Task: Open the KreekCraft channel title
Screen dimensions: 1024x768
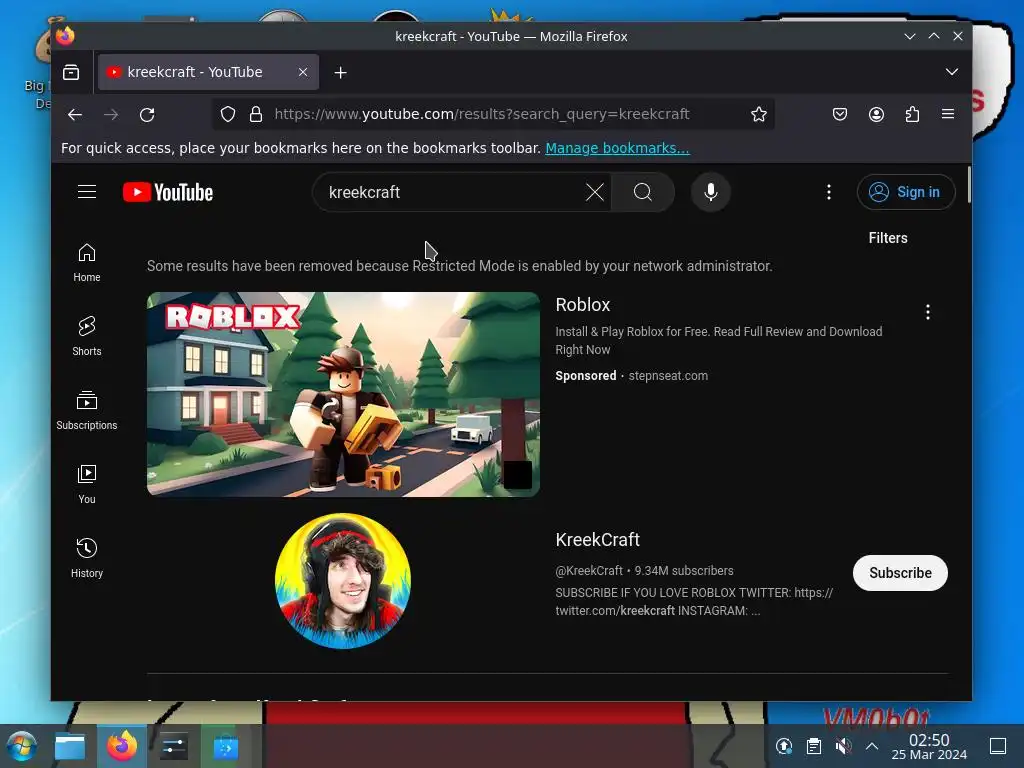Action: 597,539
